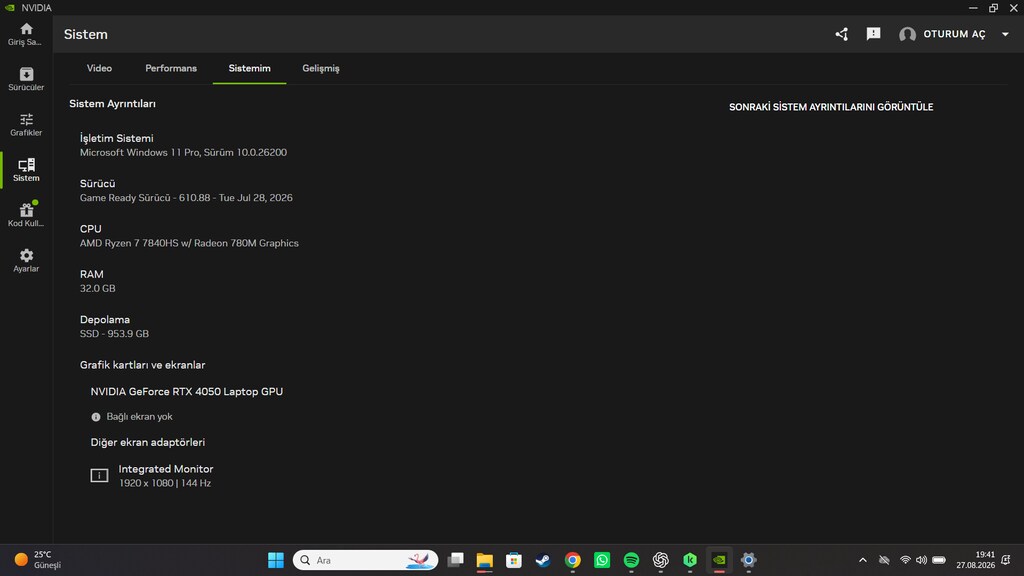
Task: Switch to the Performans tab
Action: pos(171,68)
